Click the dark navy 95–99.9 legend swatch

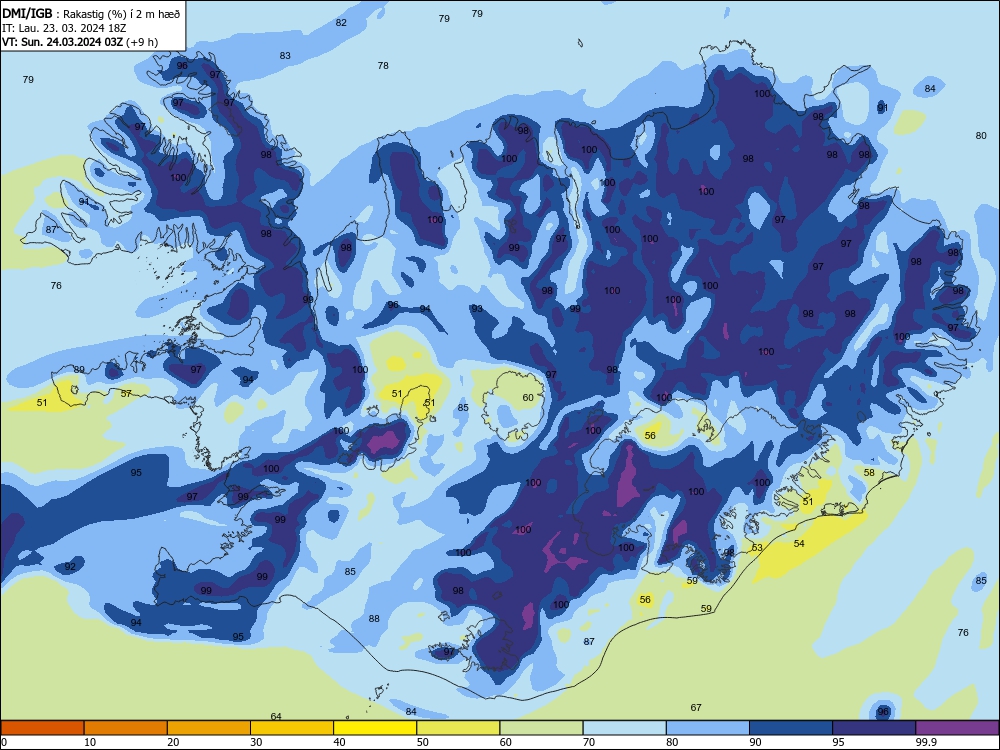click(874, 728)
